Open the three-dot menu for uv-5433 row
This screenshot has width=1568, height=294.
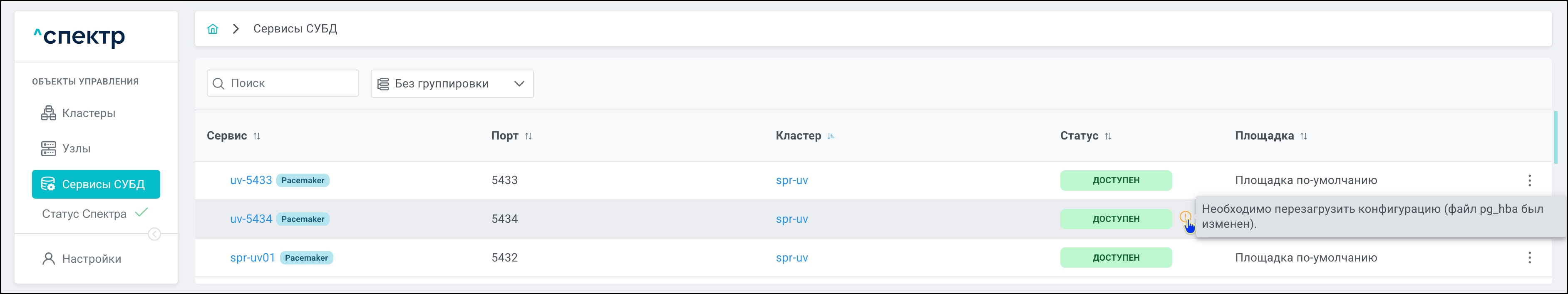1529,180
